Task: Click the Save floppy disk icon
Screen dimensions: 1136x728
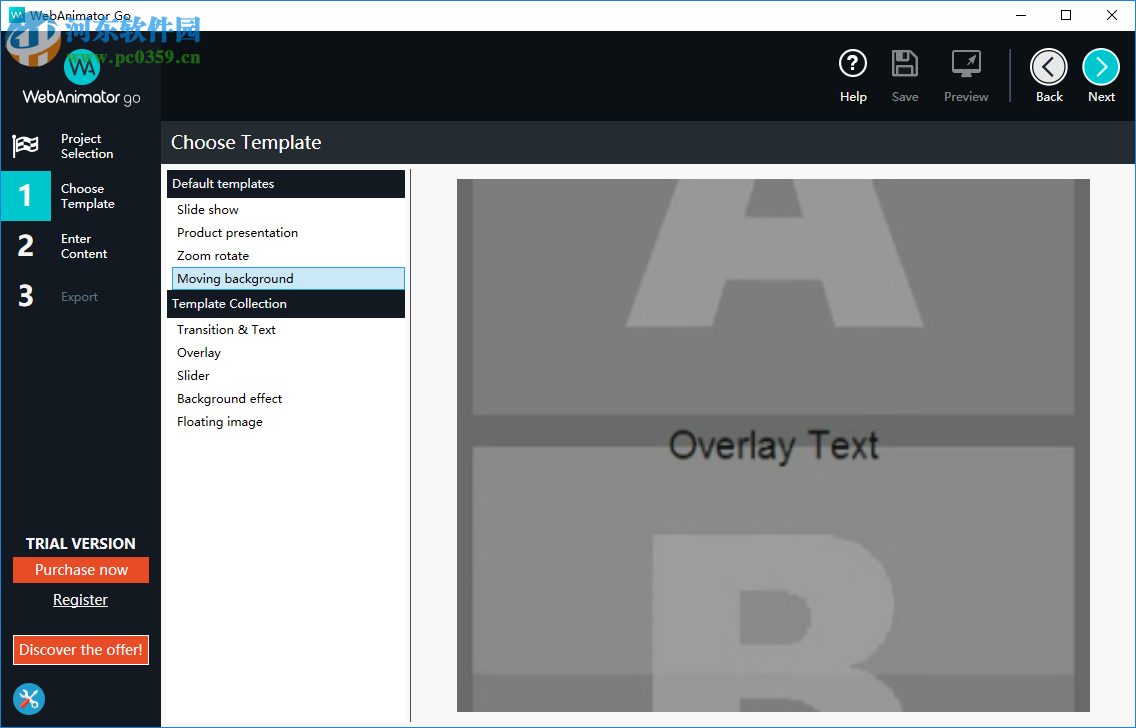Action: point(904,64)
